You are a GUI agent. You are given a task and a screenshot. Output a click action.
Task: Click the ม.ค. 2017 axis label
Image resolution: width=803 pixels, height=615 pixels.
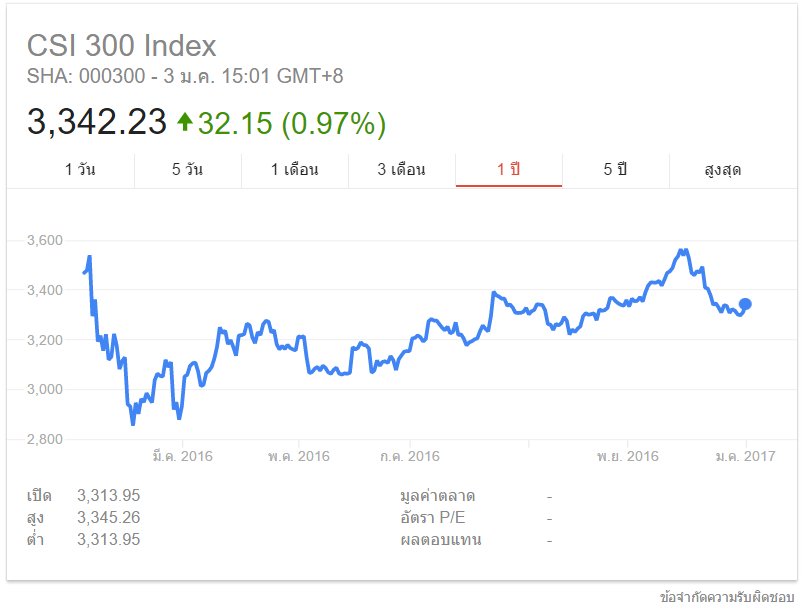tap(744, 457)
